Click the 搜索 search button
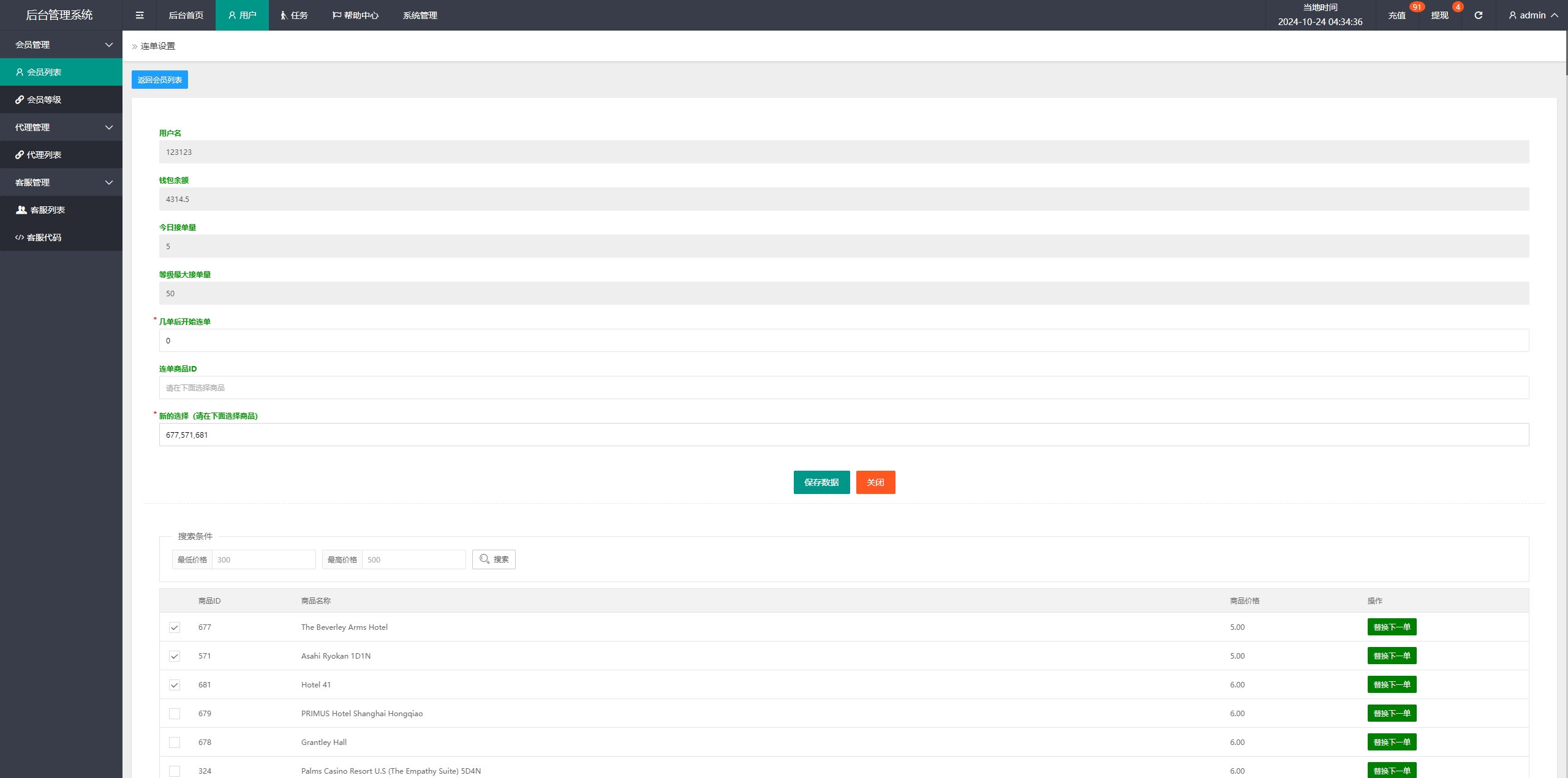 pyautogui.click(x=496, y=559)
